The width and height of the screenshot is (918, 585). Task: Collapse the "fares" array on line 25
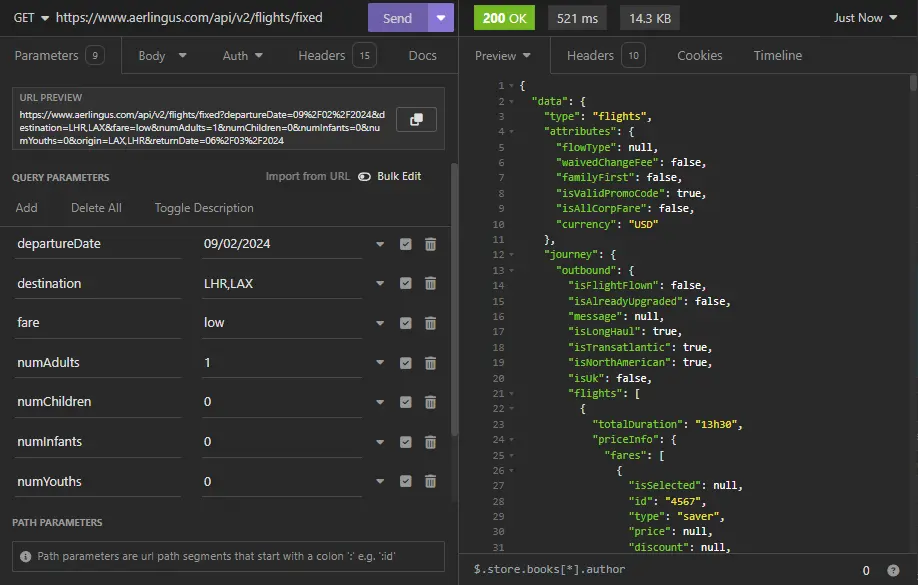click(x=511, y=455)
